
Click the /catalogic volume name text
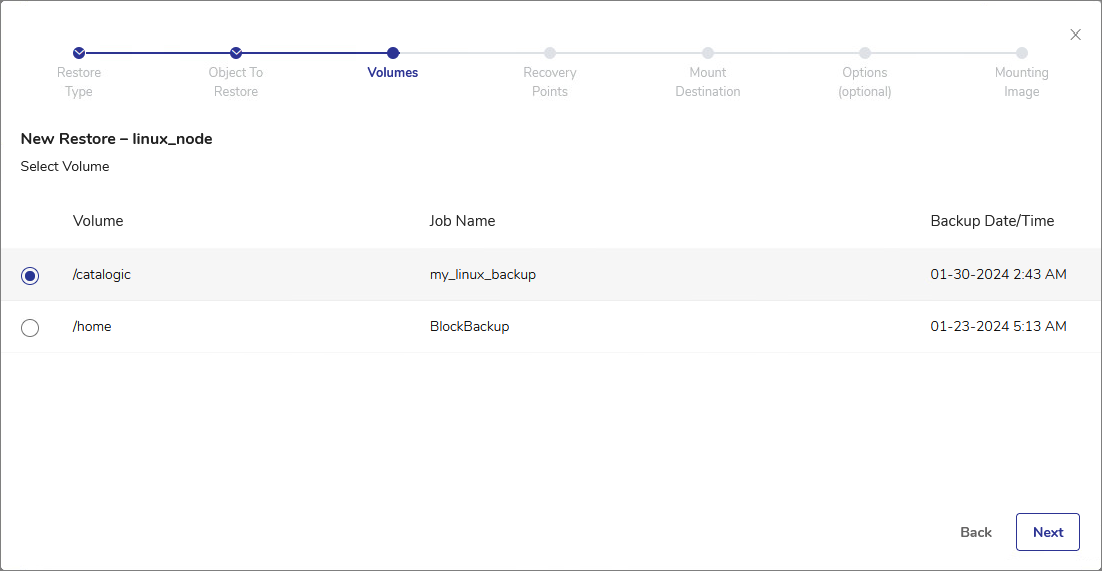(102, 274)
